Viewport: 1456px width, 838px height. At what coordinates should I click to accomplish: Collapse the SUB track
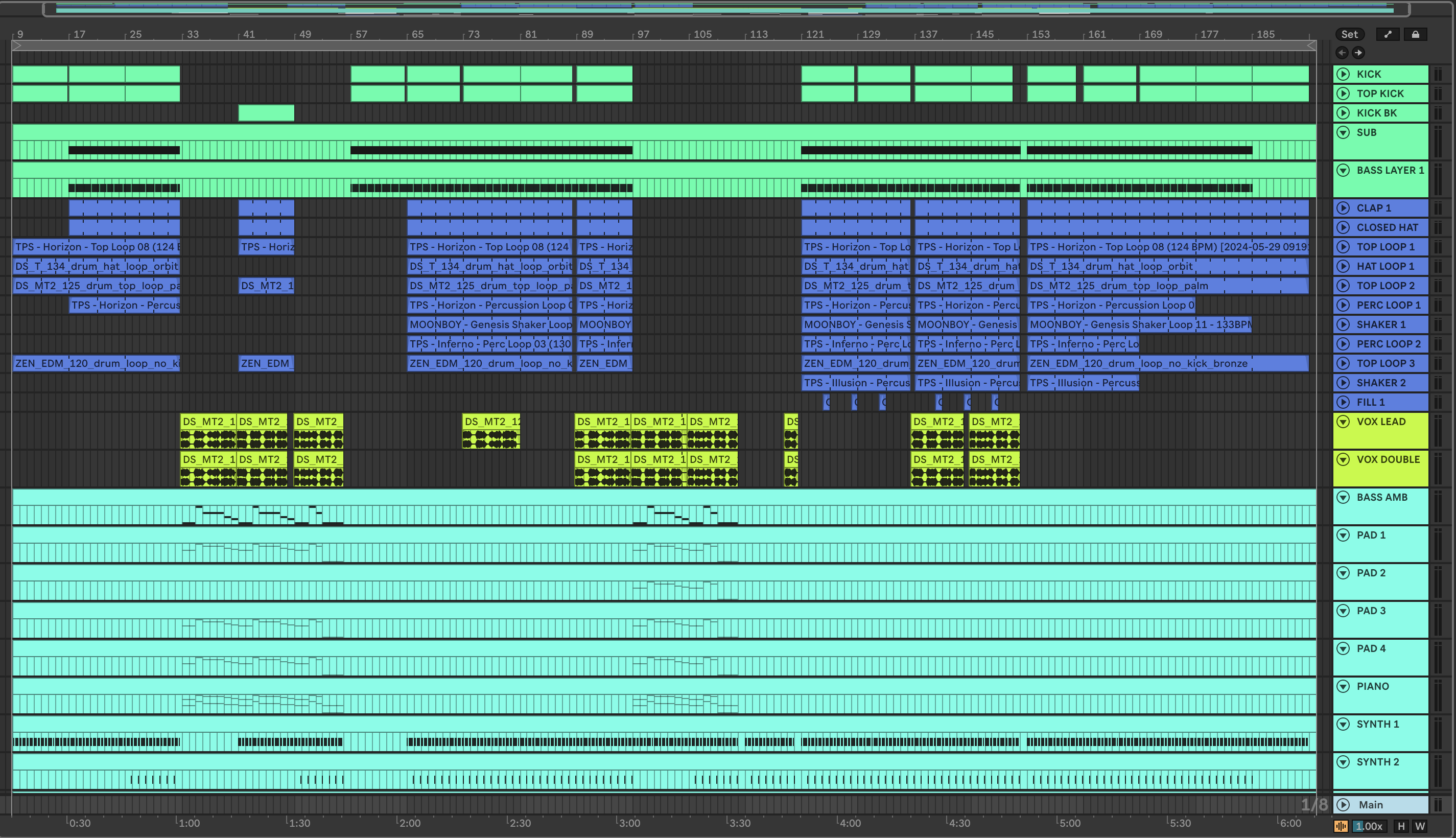pyautogui.click(x=1343, y=132)
